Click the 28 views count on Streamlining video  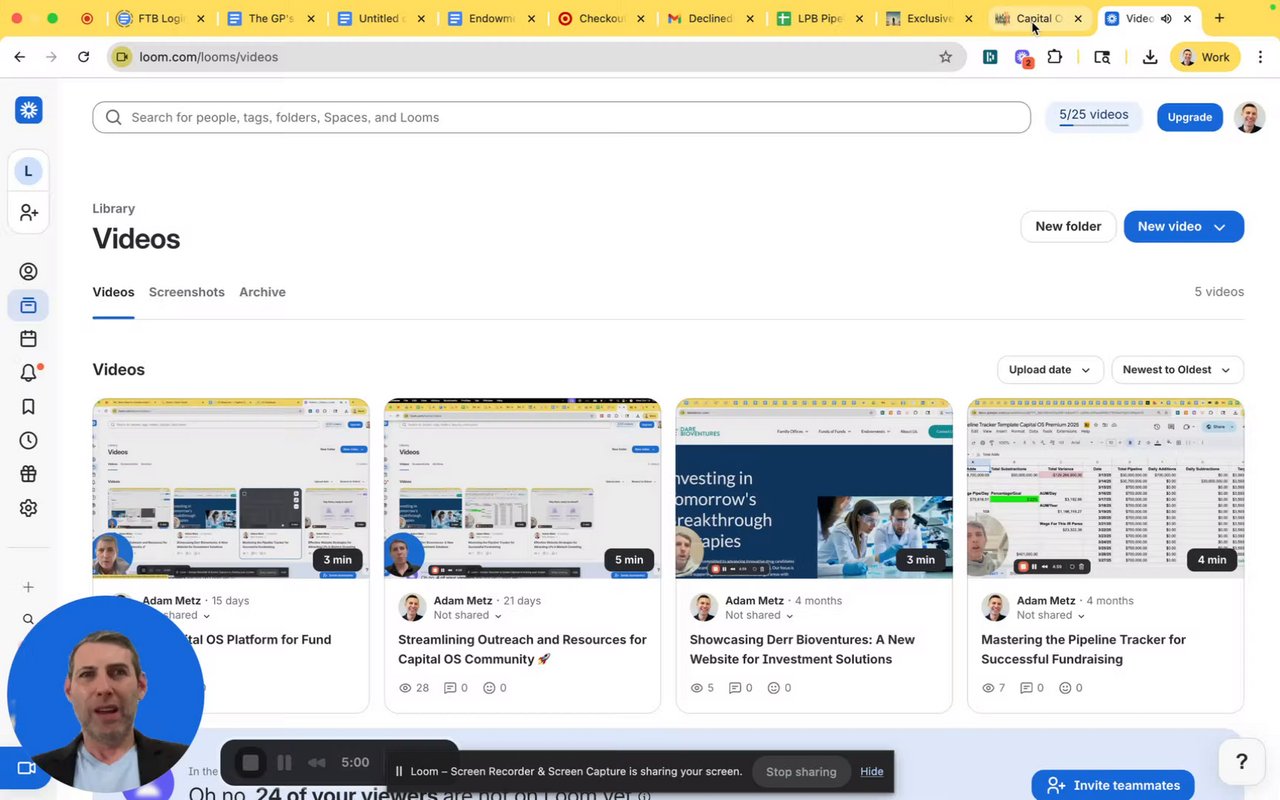(x=414, y=688)
